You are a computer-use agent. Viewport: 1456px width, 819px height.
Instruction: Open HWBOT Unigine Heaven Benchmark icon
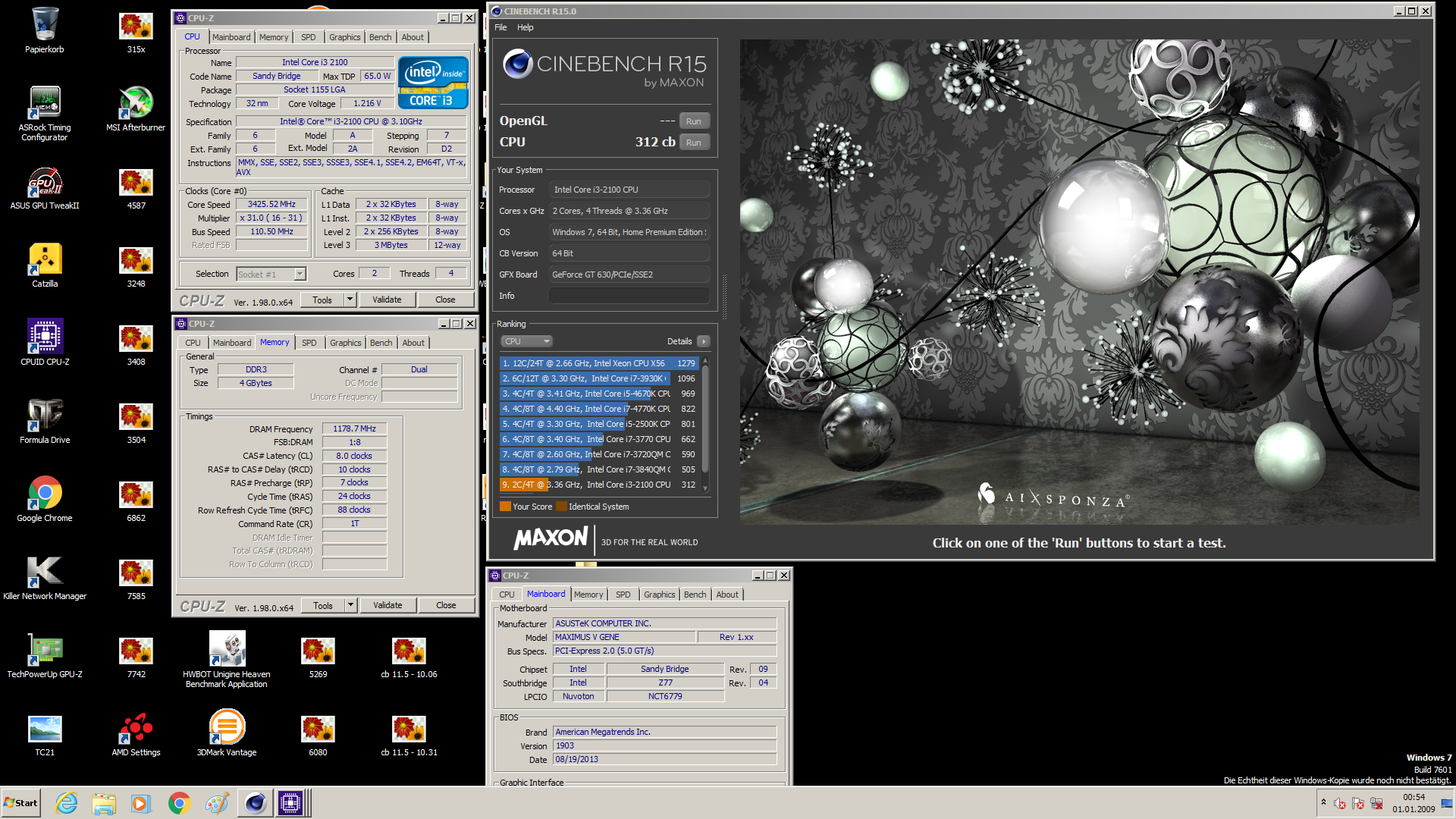[227, 660]
